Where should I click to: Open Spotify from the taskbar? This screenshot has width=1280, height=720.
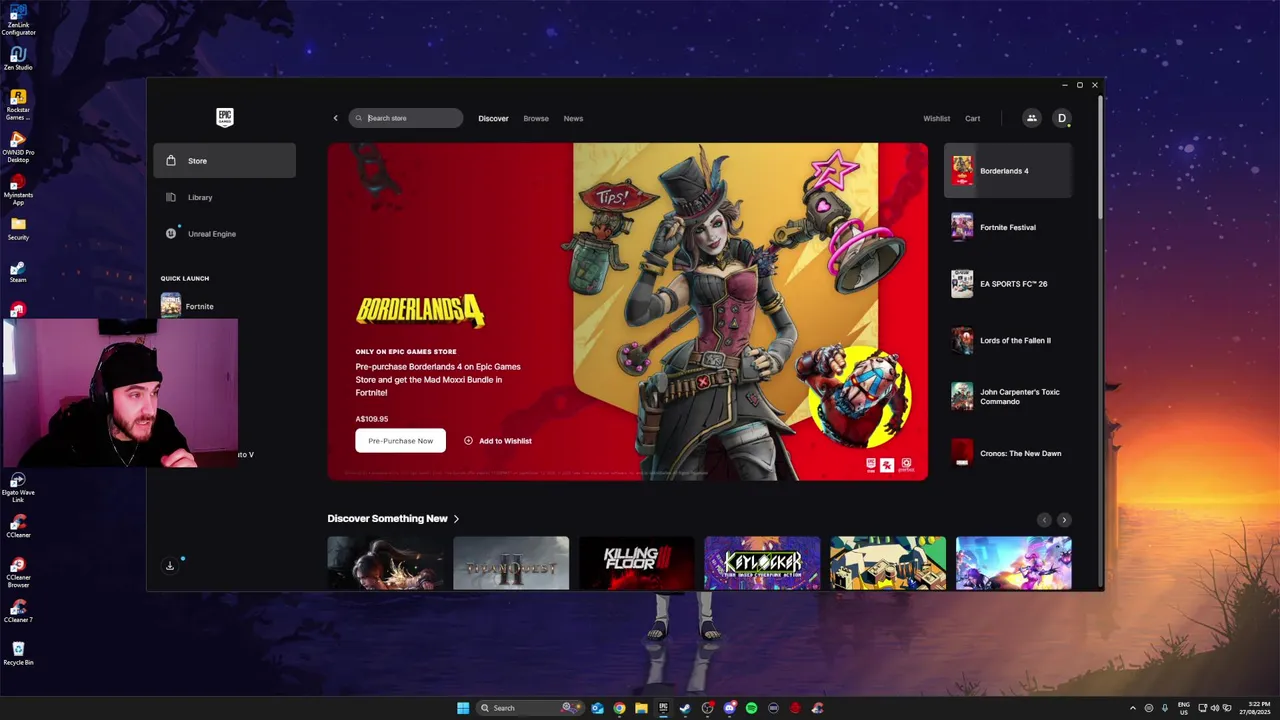click(x=751, y=708)
